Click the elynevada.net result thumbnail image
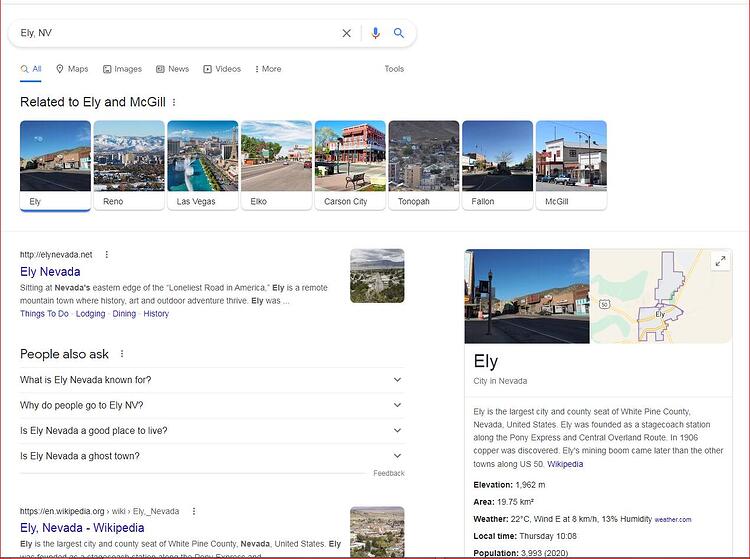Screen dimensions: 750x559 377,276
